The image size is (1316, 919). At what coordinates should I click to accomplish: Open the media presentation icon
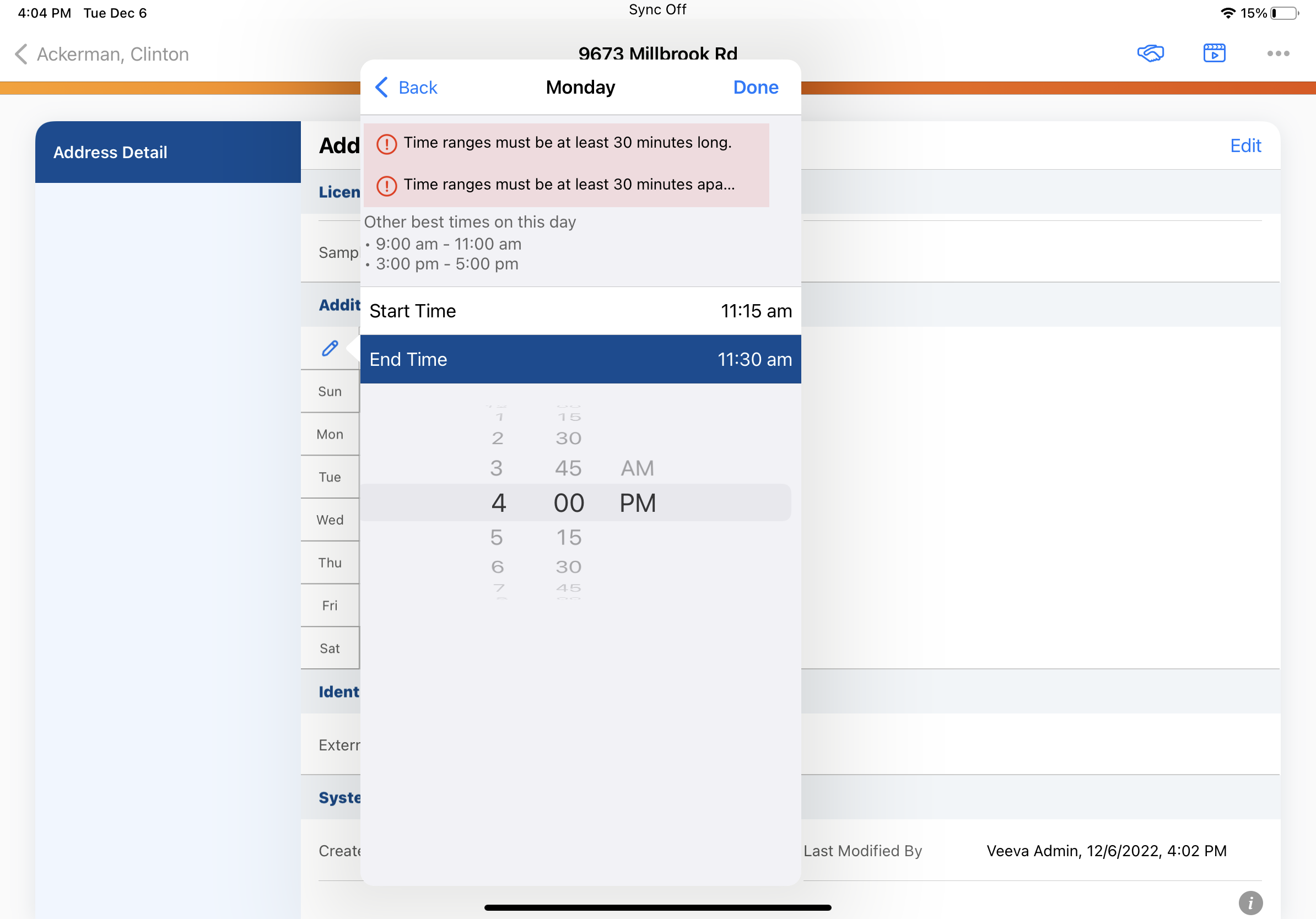[x=1214, y=53]
